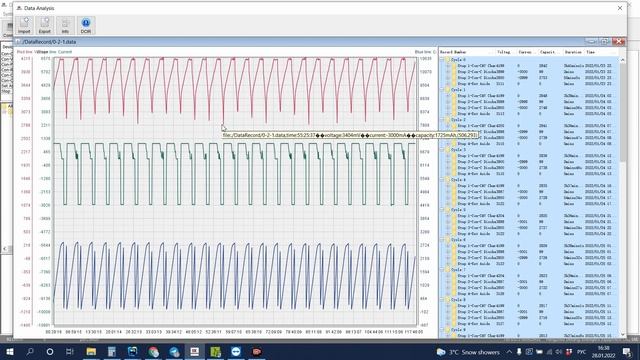
Task: Collapse the Cycle 4 tree node
Action: (x=442, y=180)
